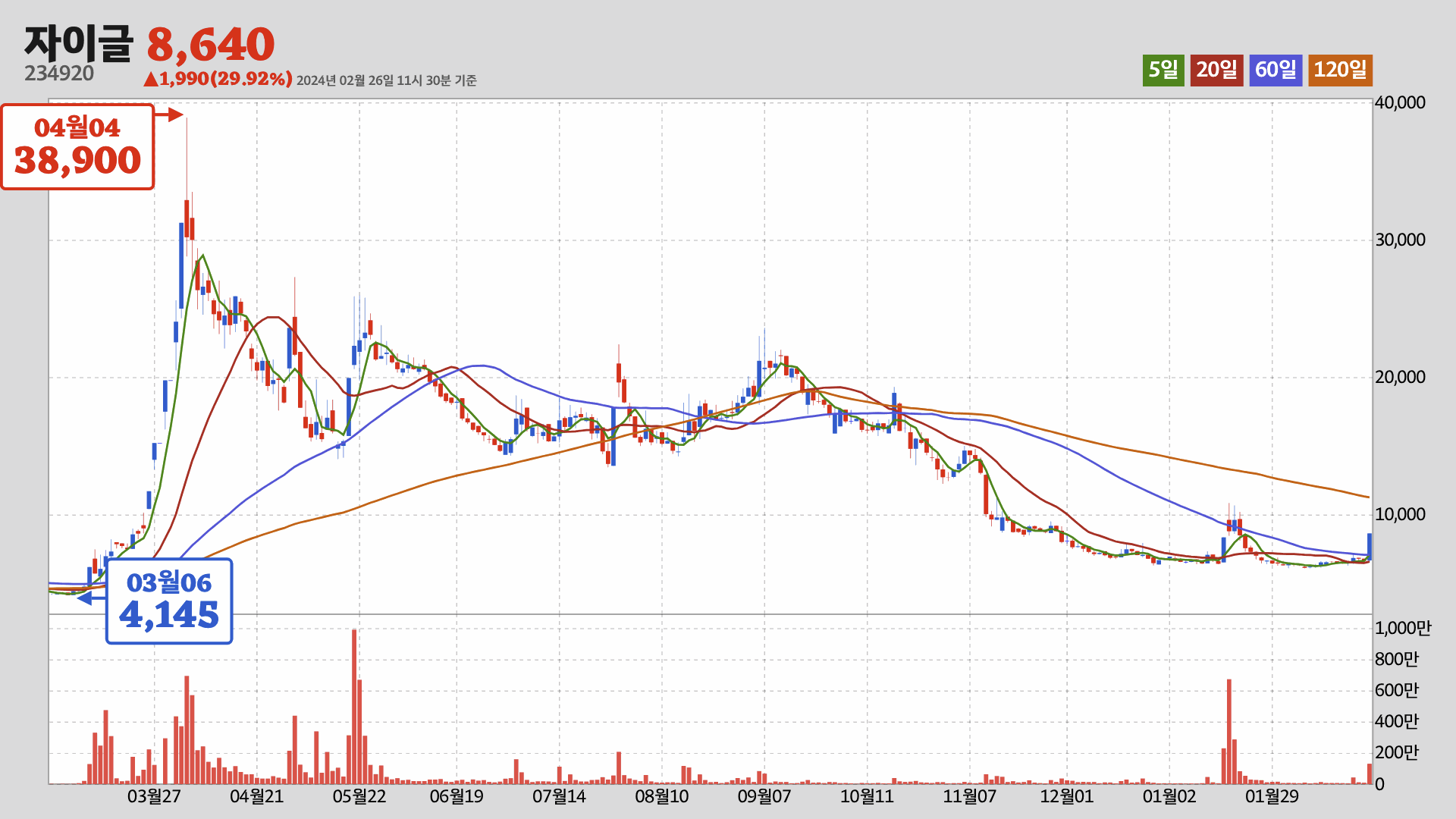The image size is (1456, 819).
Task: Click the change value ▲1,990(29.92%)
Action: pyautogui.click(x=218, y=79)
